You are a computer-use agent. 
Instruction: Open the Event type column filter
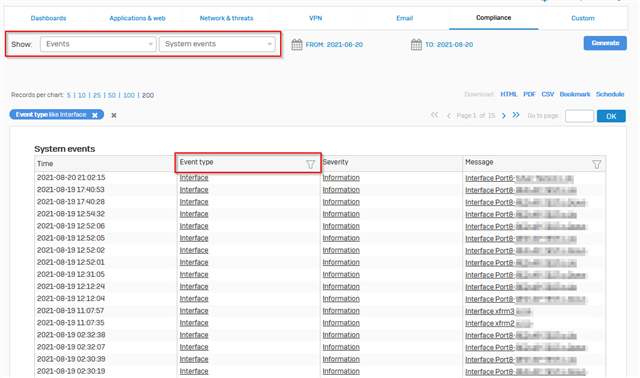(311, 164)
